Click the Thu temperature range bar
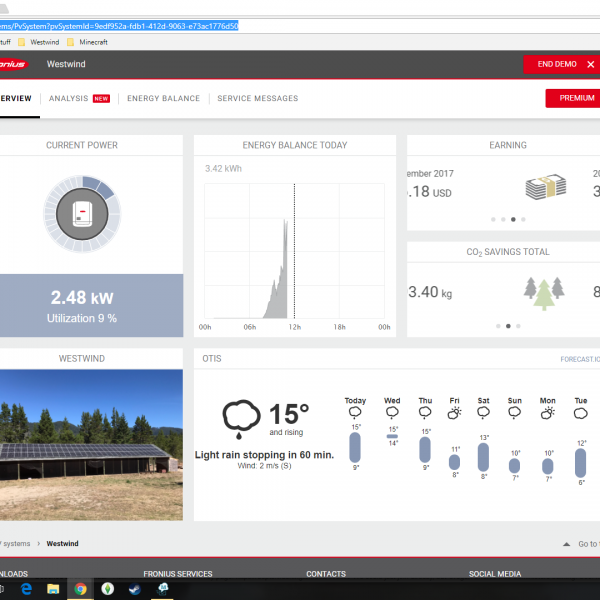 coord(425,450)
